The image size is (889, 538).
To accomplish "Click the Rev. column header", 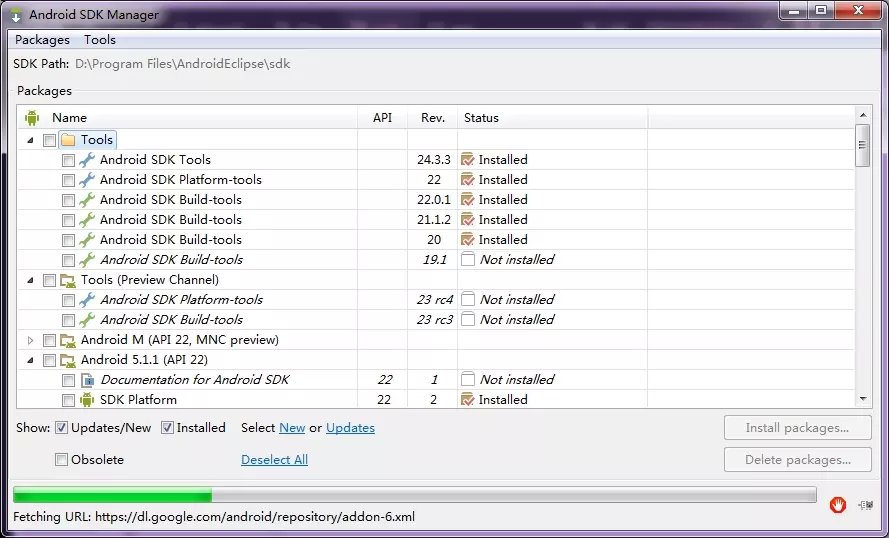I will (x=433, y=118).
